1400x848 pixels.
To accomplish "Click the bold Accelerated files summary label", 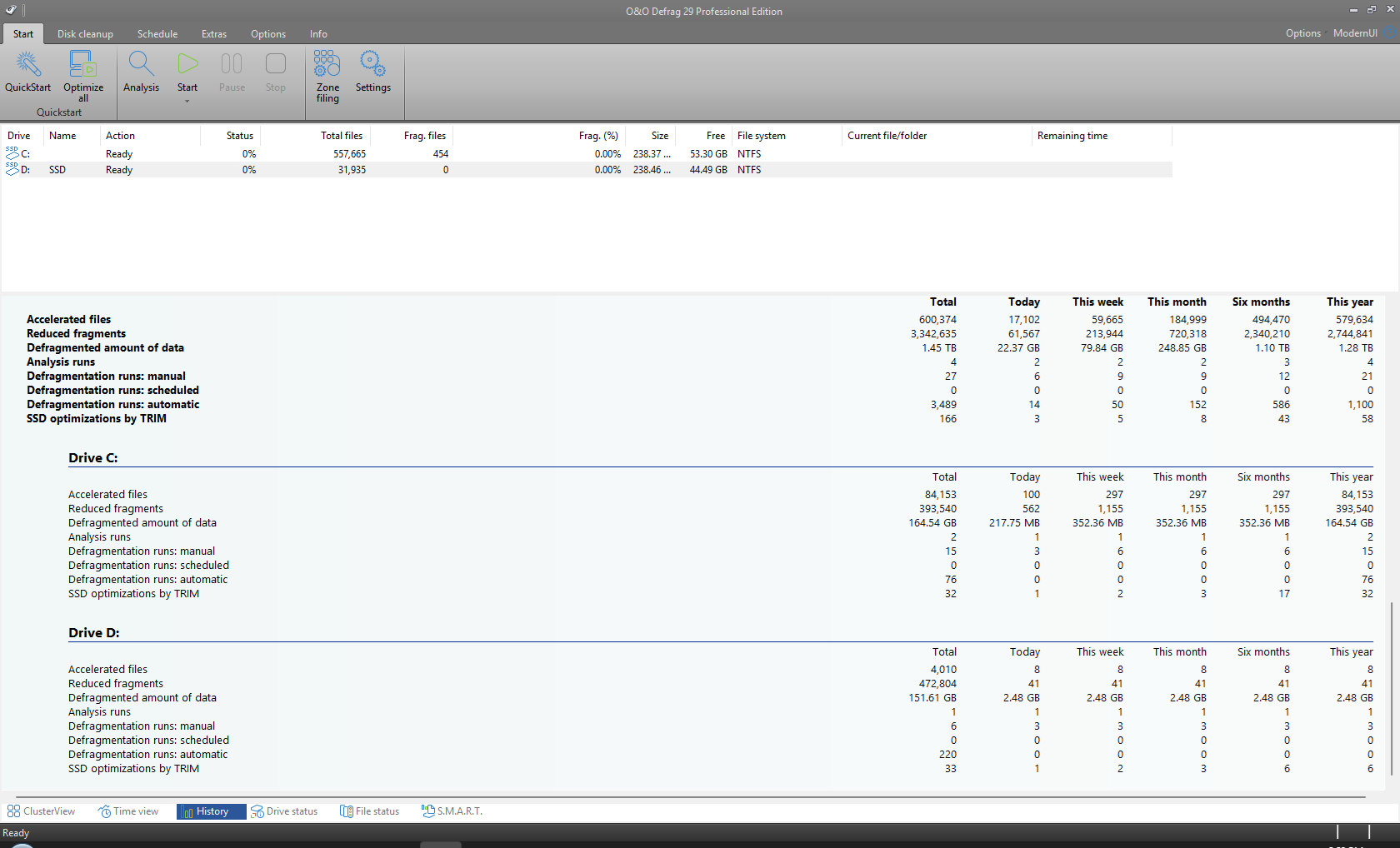I will click(x=68, y=320).
